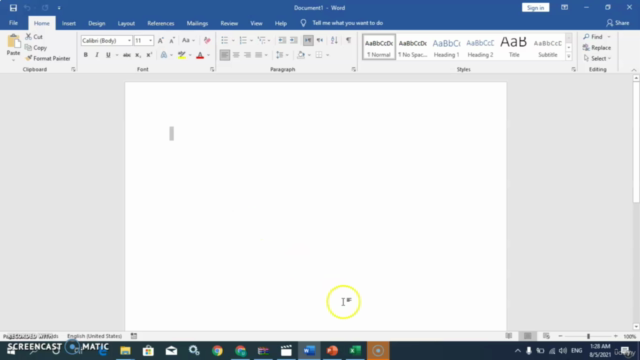Click the Cut scissors button
This screenshot has height=360, width=640.
(34, 37)
